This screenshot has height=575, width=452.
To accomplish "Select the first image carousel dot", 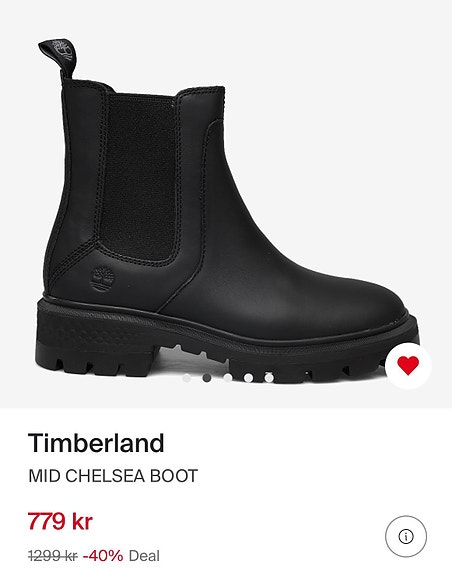I will click(x=187, y=378).
